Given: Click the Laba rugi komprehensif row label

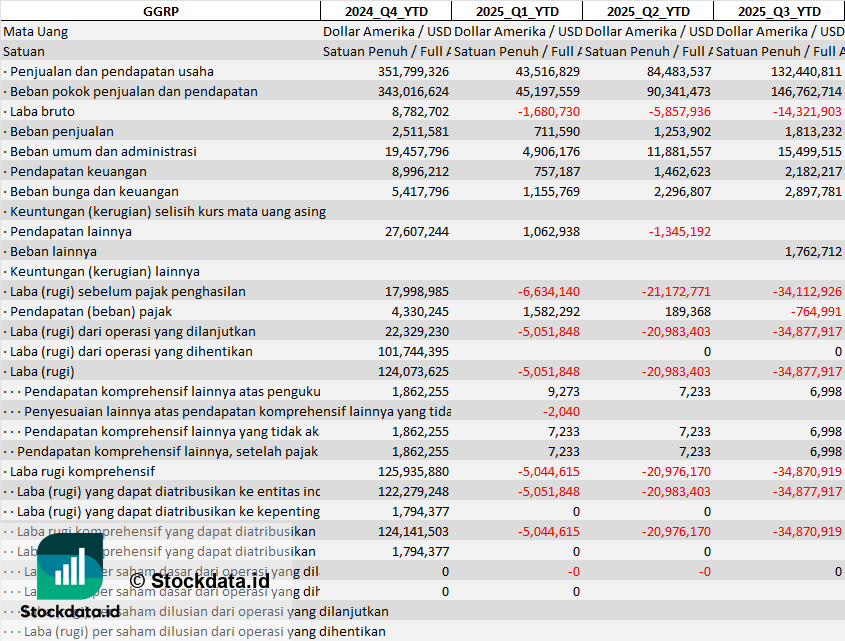Looking at the screenshot, I should (x=81, y=471).
